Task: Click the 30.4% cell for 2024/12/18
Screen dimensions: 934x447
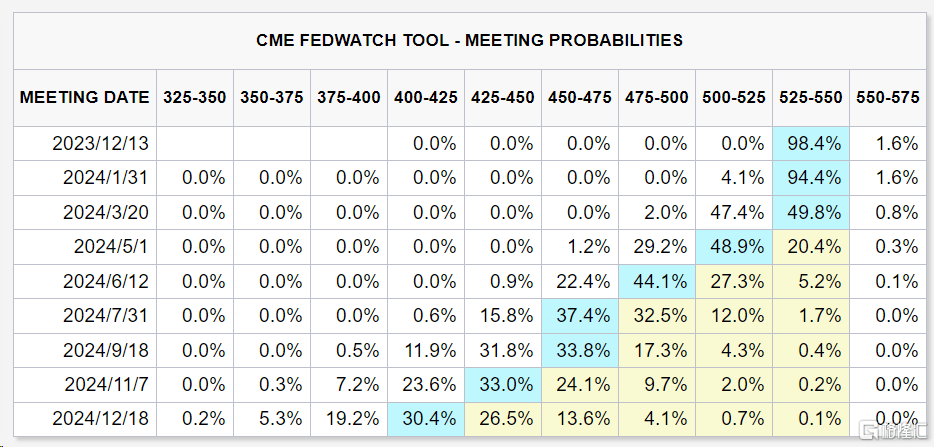Action: point(426,419)
